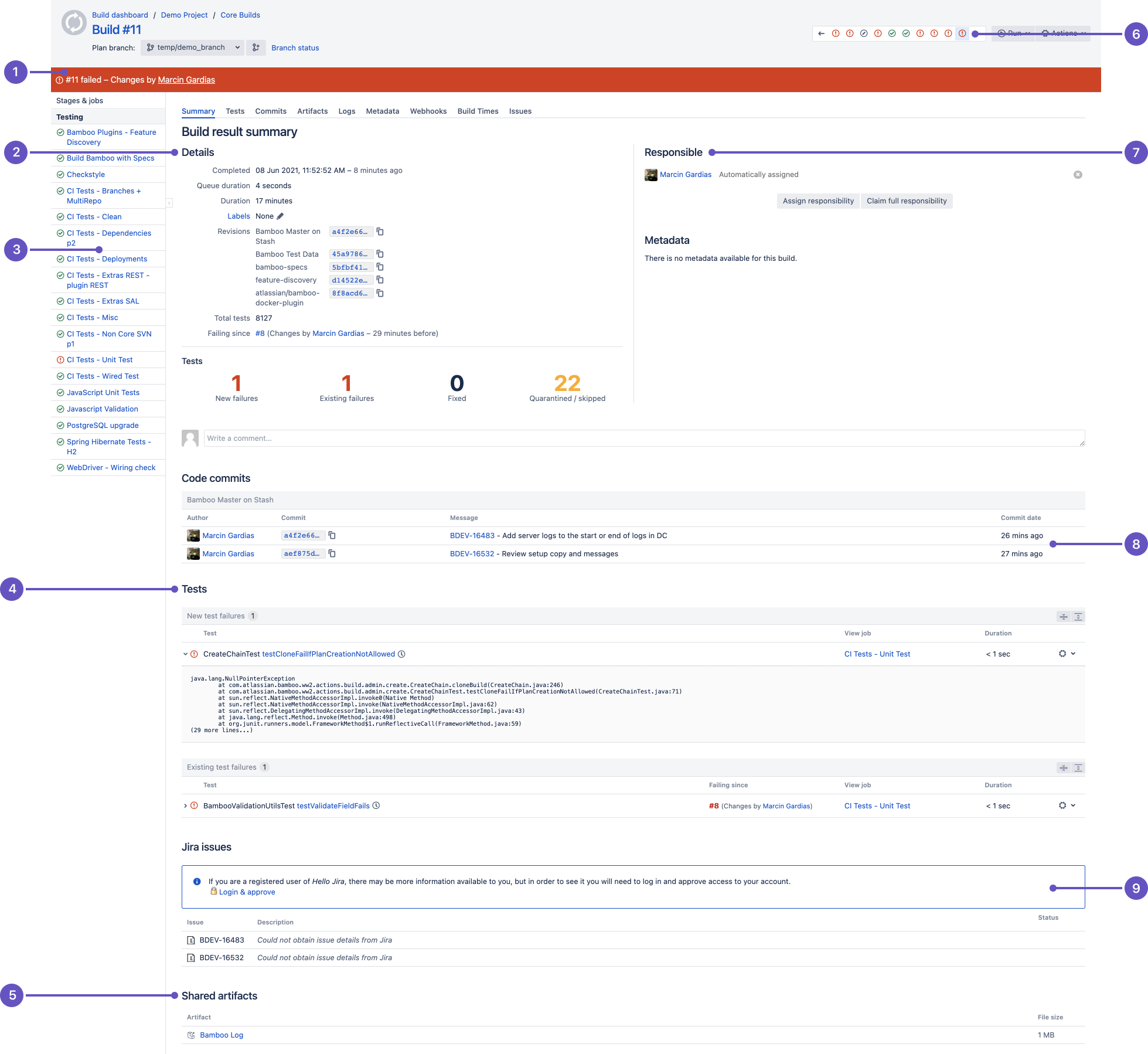This screenshot has height=1054, width=1148.
Task: Click the testValidateFieldFails test link
Action: click(333, 806)
